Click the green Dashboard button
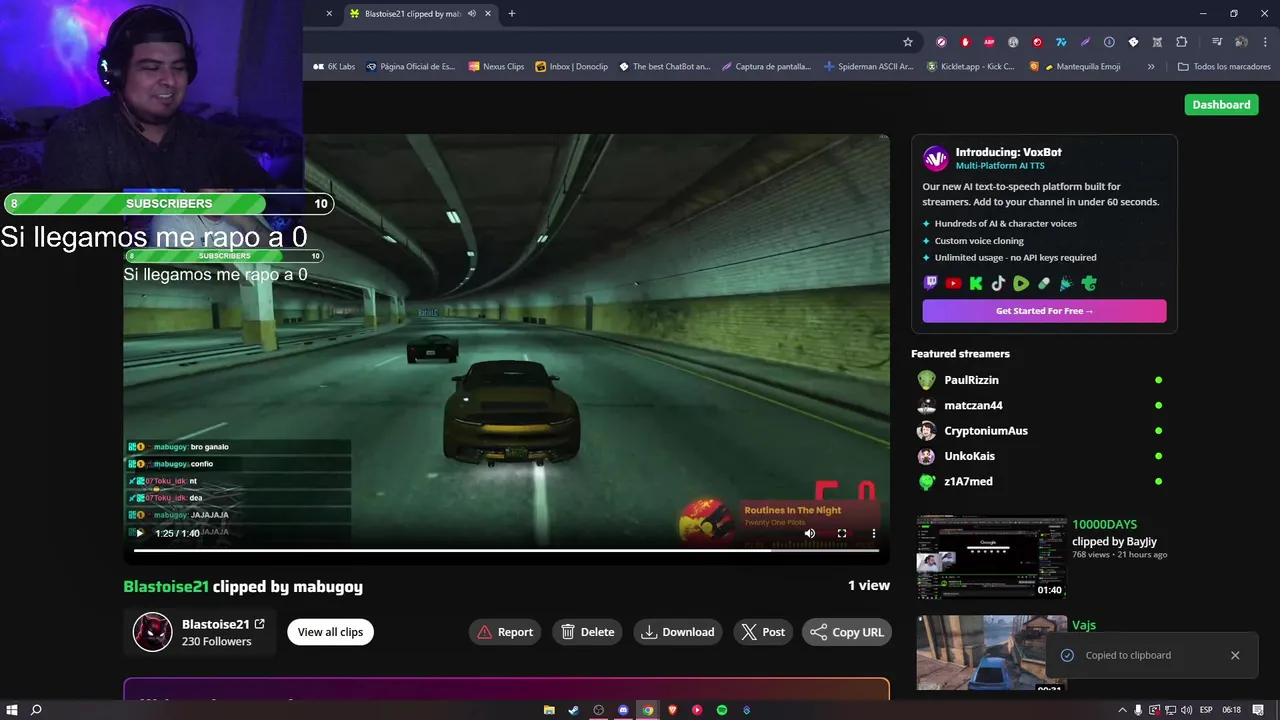 1221,105
